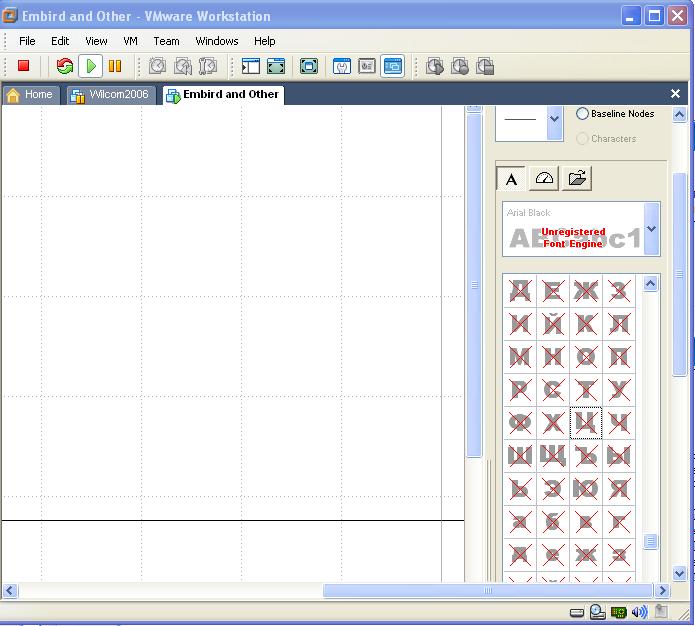This screenshot has width=695, height=626.
Task: Open the Windows menu
Action: 217,41
